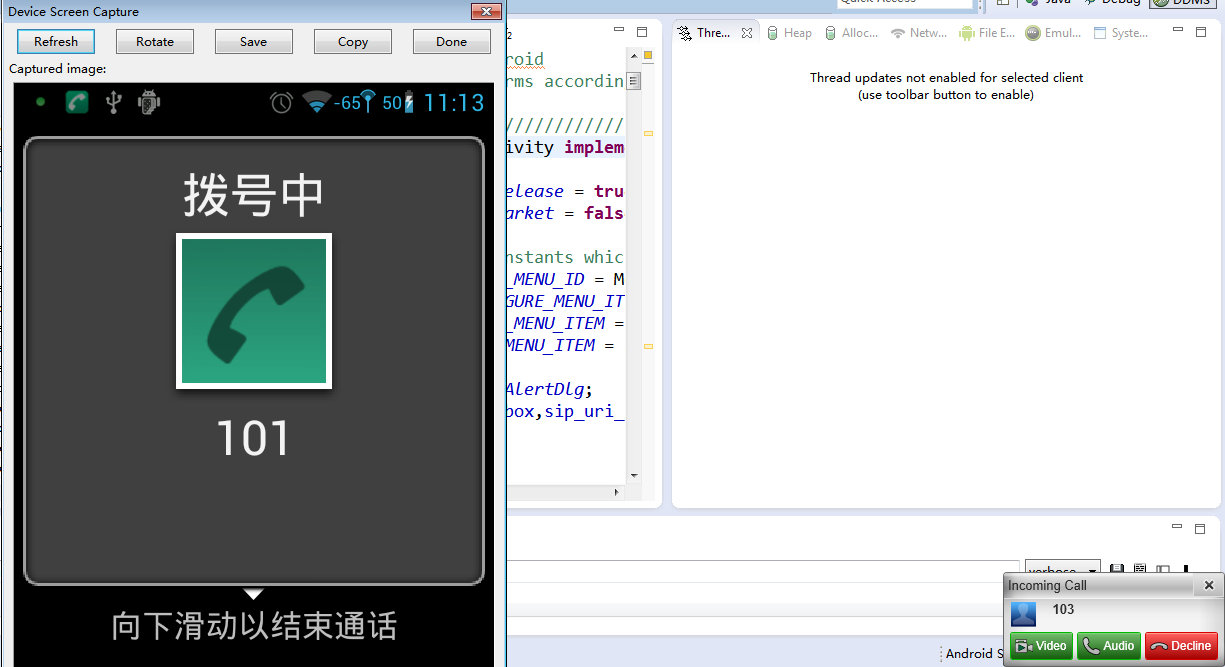Rotate the captured device image
1225x667 pixels.
(155, 42)
